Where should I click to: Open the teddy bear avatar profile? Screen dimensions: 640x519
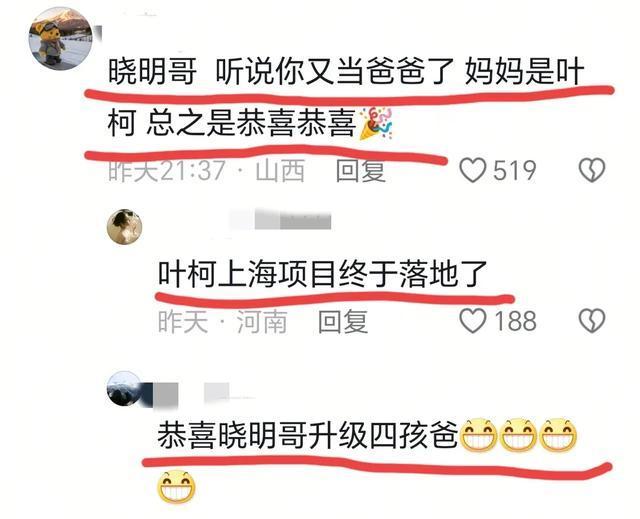60,40
